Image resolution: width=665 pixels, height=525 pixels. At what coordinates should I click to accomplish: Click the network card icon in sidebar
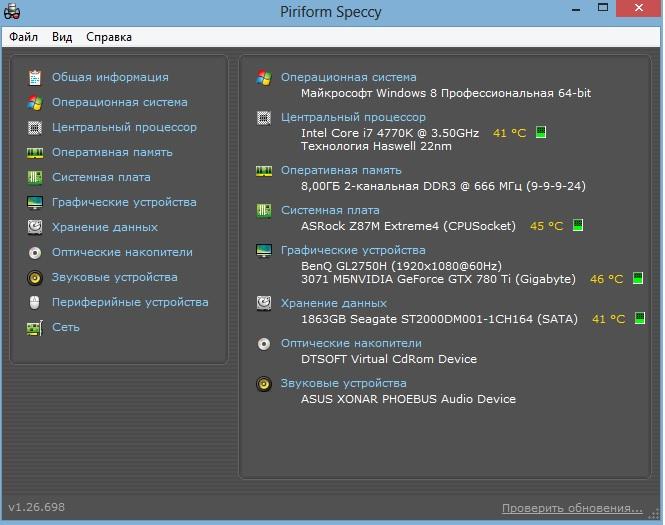pyautogui.click(x=35, y=328)
